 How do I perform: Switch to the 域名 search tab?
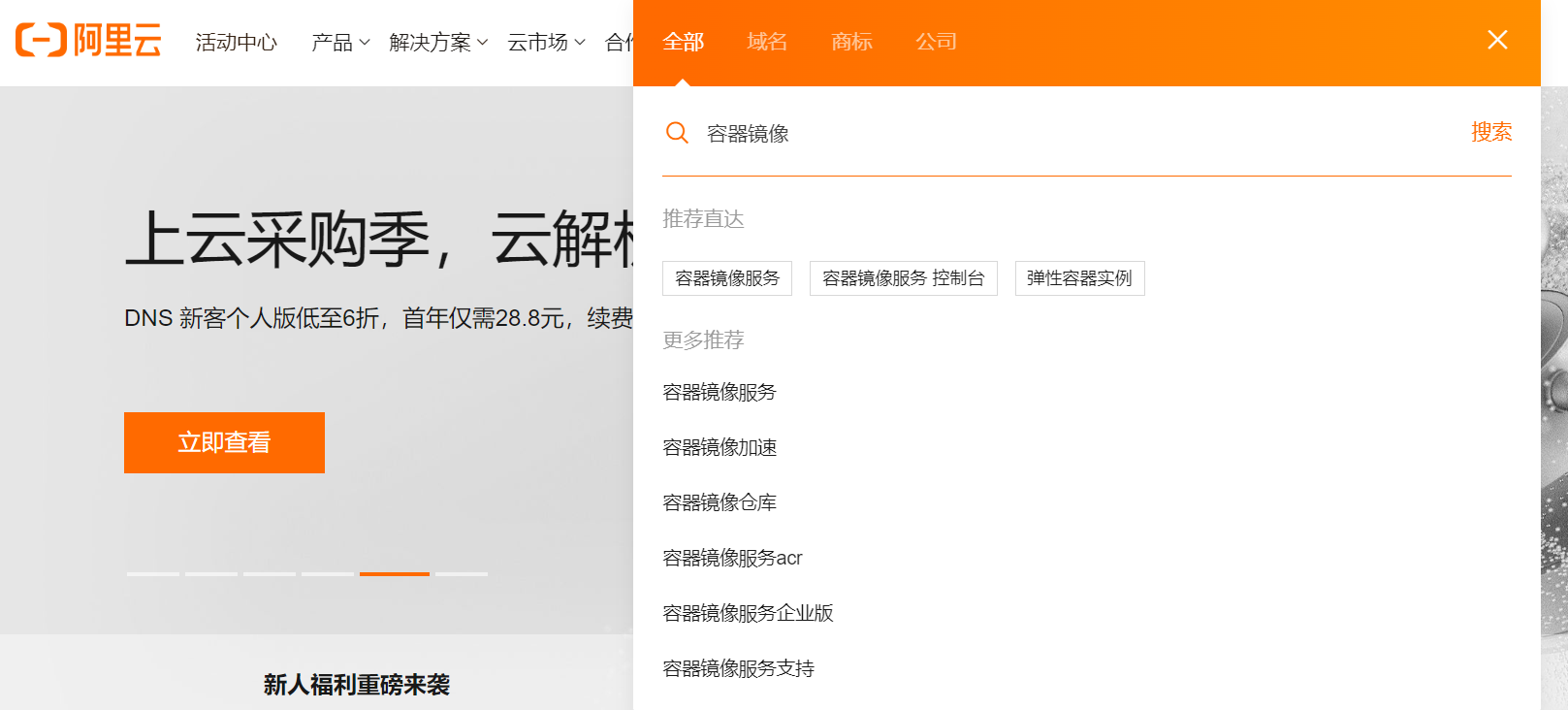[767, 42]
